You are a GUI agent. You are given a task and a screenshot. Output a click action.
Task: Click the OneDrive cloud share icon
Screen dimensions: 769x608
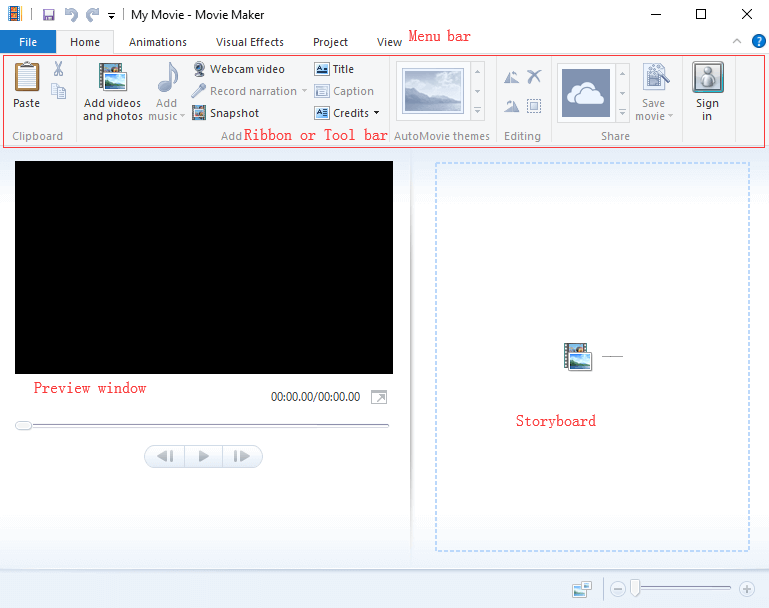(x=586, y=93)
